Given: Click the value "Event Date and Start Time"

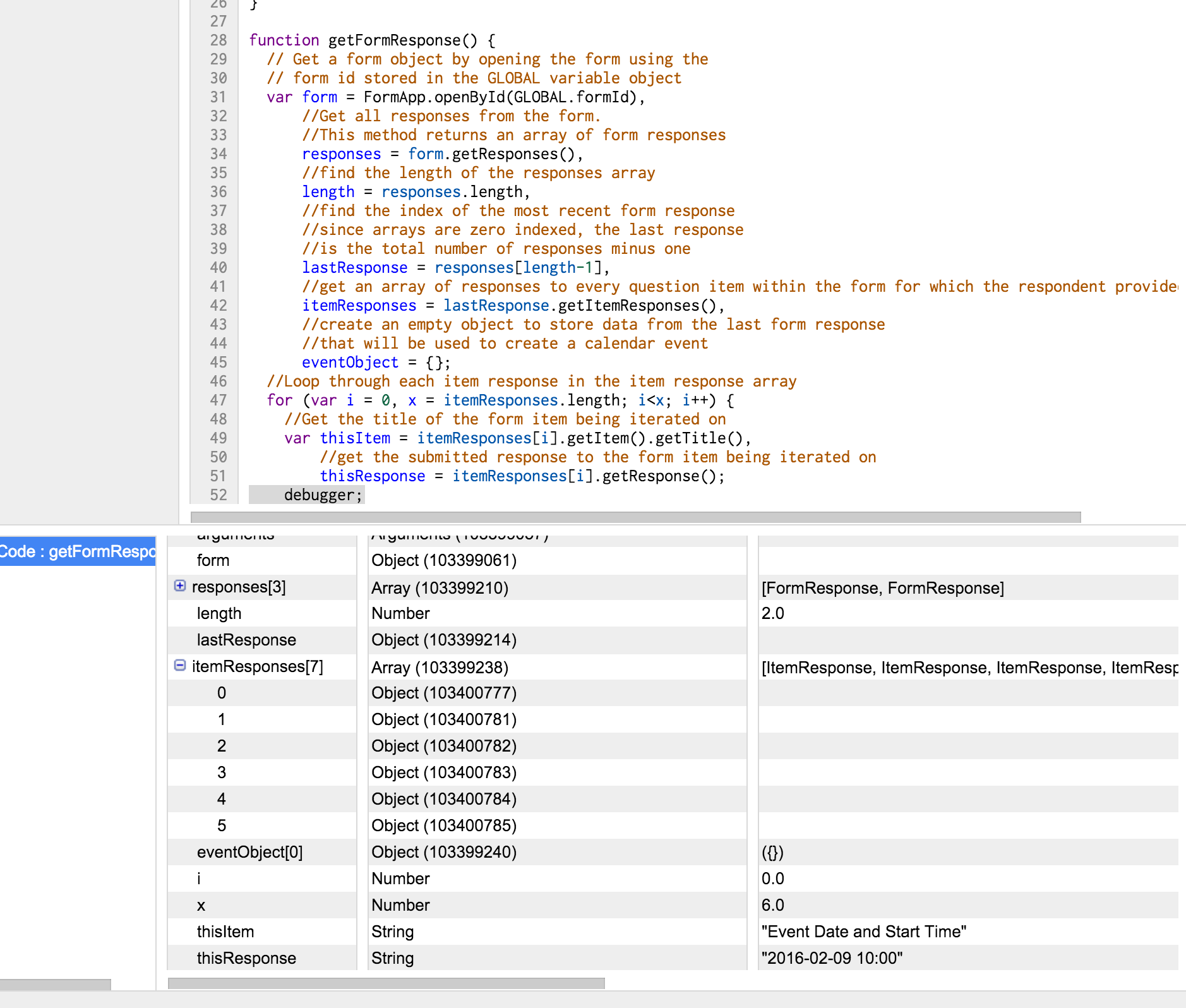Looking at the screenshot, I should [864, 932].
